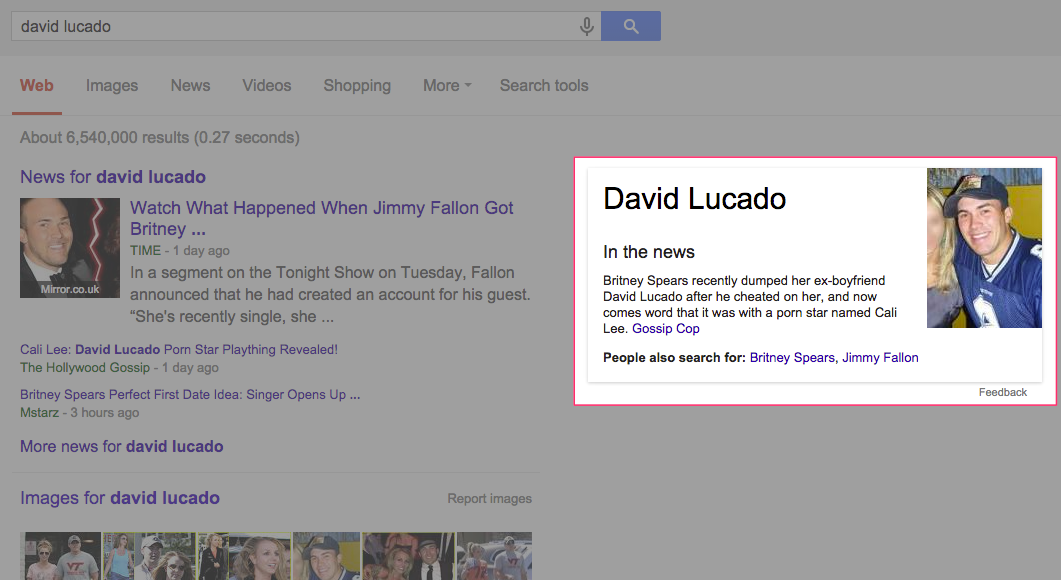Open the Gossip Cop source link
The image size is (1061, 580).
point(666,328)
